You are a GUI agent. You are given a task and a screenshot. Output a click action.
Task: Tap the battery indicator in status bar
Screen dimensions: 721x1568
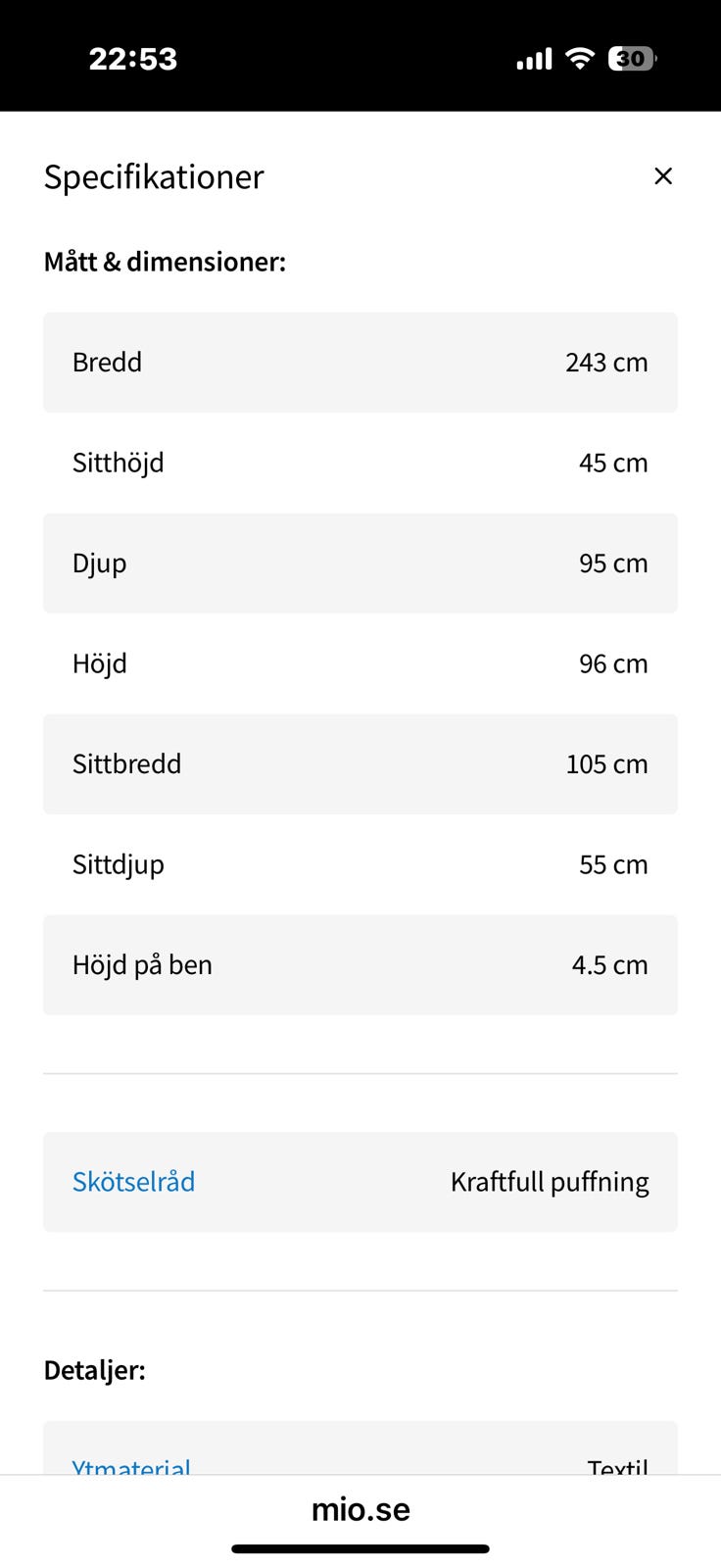[x=632, y=59]
